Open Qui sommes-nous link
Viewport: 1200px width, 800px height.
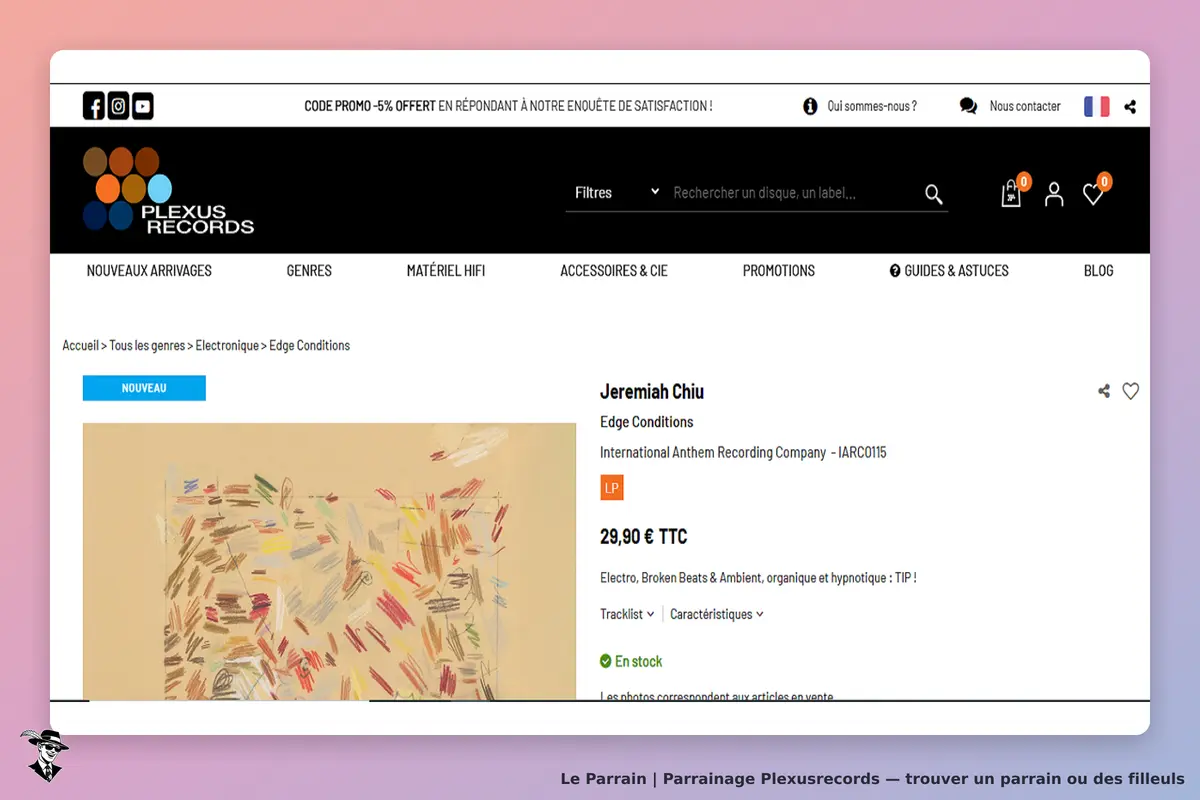872,106
